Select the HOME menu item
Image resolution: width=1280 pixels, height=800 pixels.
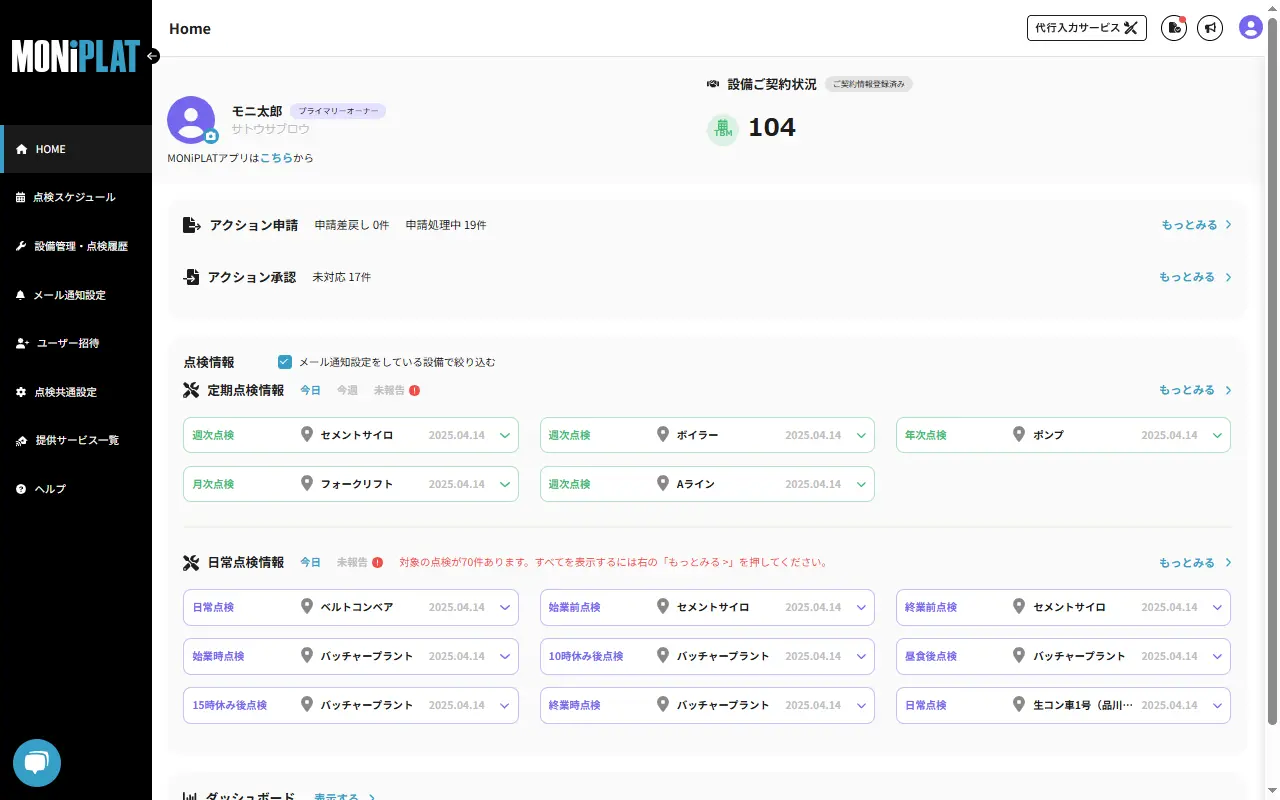pyautogui.click(x=48, y=148)
